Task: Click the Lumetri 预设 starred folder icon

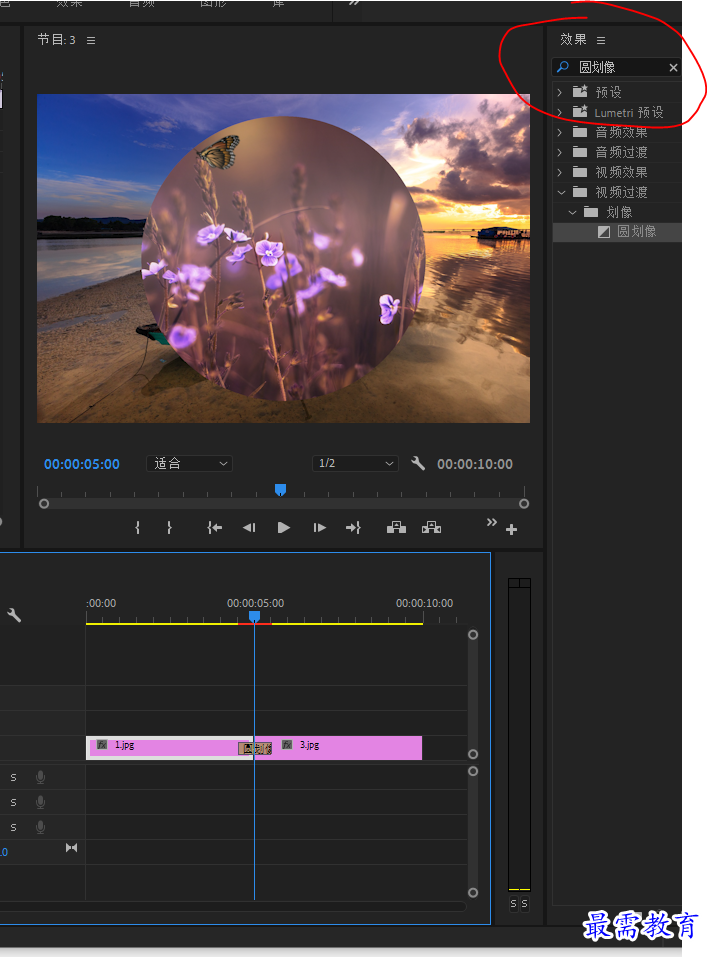Action: (580, 112)
